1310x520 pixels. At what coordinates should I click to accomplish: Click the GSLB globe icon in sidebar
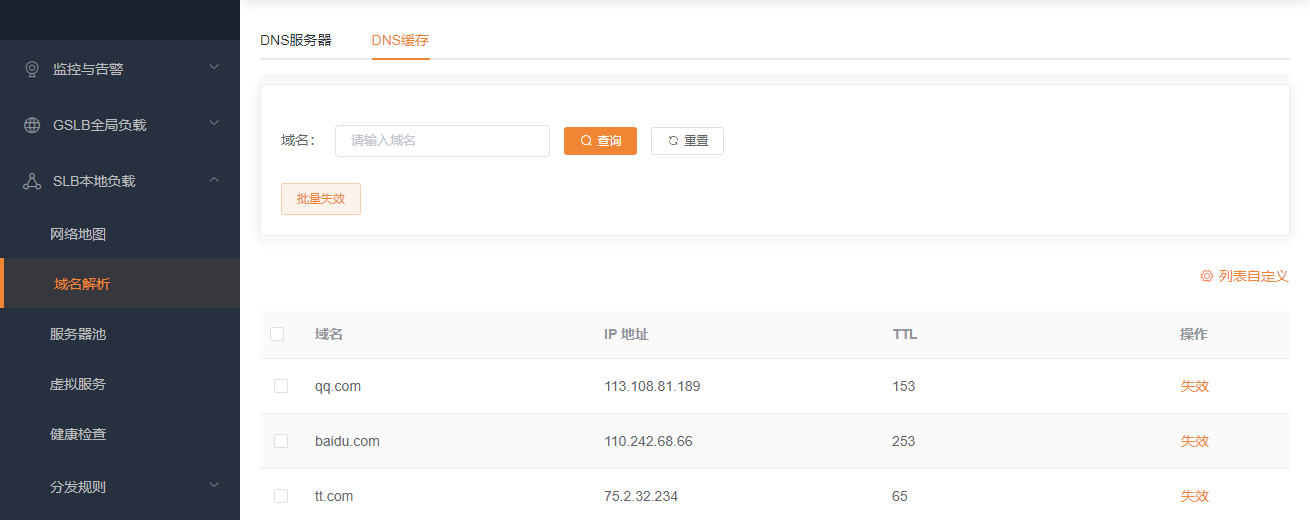[x=31, y=125]
